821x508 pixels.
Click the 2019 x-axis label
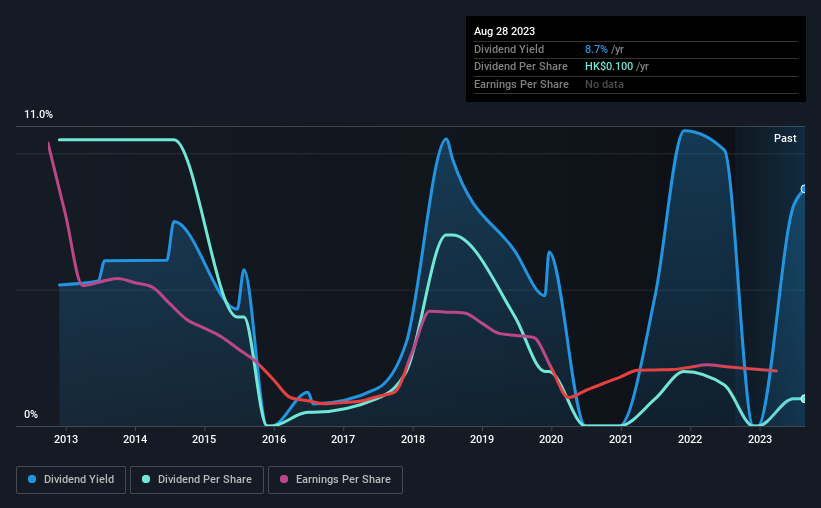(482, 439)
